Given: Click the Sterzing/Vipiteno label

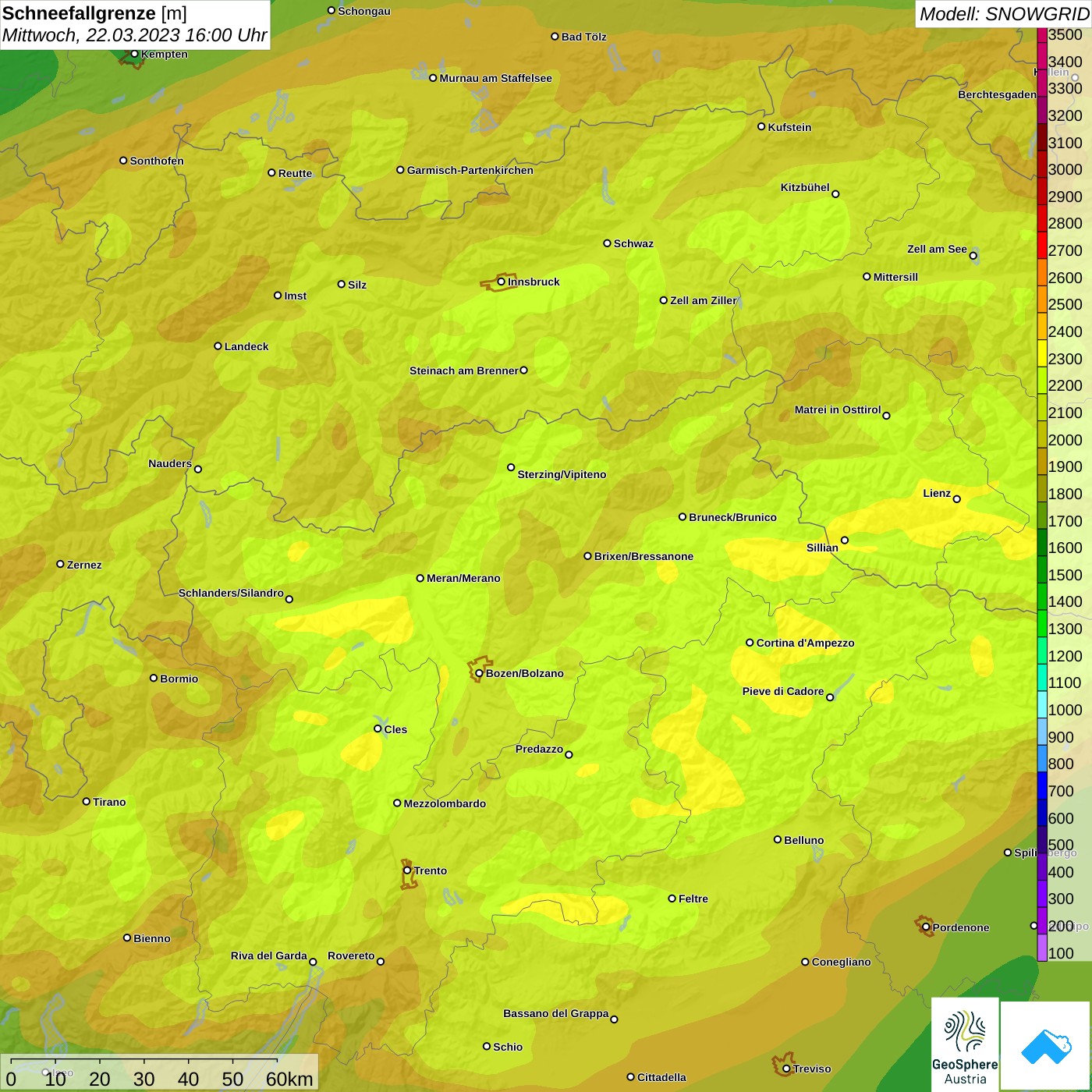Looking at the screenshot, I should [x=562, y=474].
